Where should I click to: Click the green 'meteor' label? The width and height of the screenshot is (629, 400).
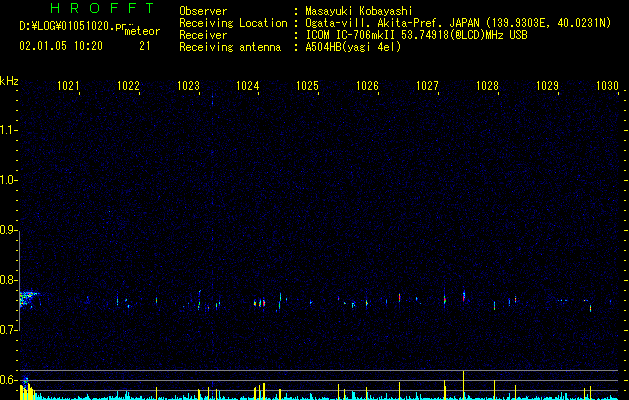pyautogui.click(x=142, y=31)
